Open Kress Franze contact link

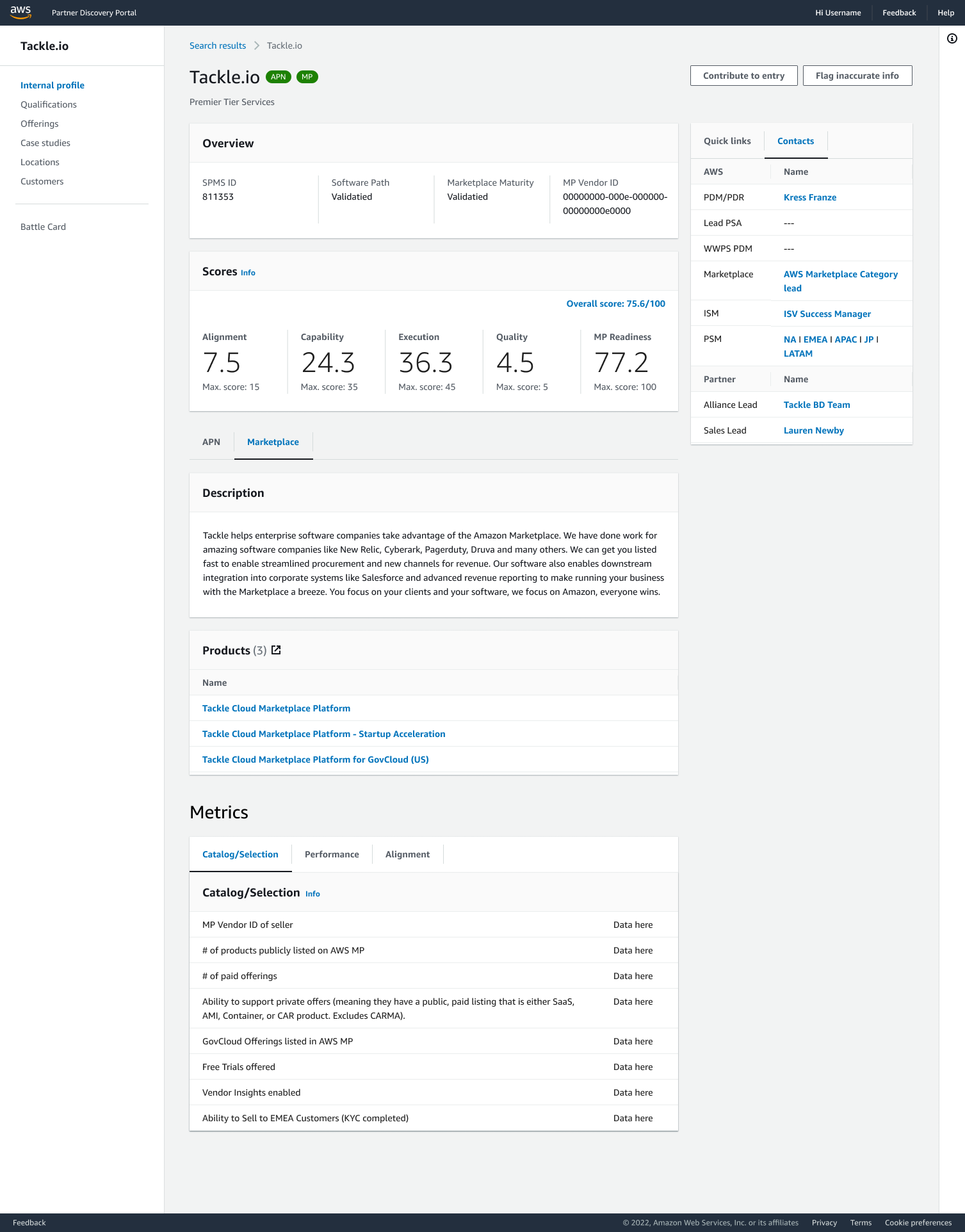(810, 197)
